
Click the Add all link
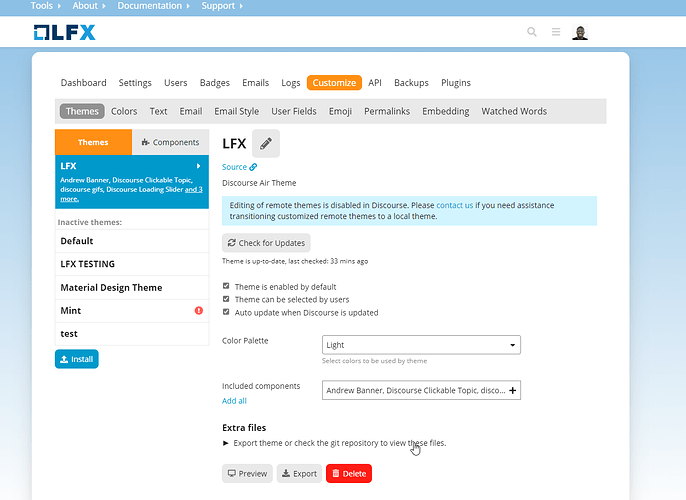(234, 401)
